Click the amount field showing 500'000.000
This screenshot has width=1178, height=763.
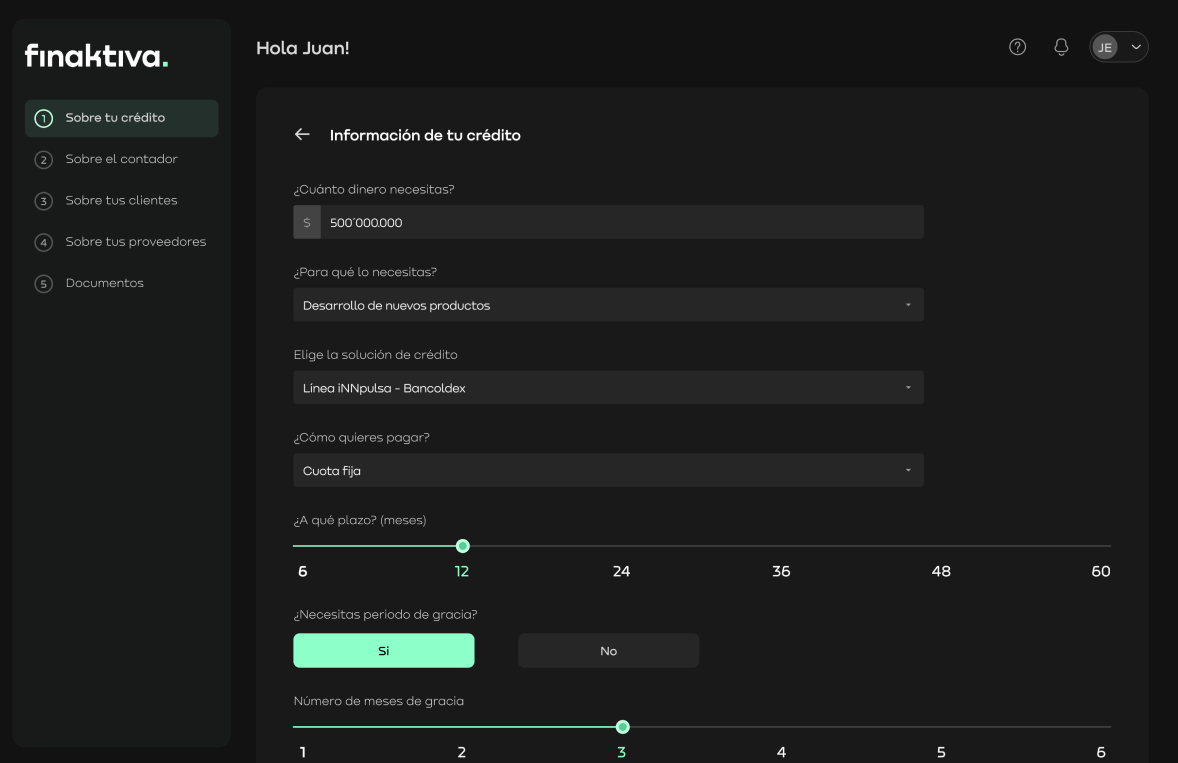point(622,222)
